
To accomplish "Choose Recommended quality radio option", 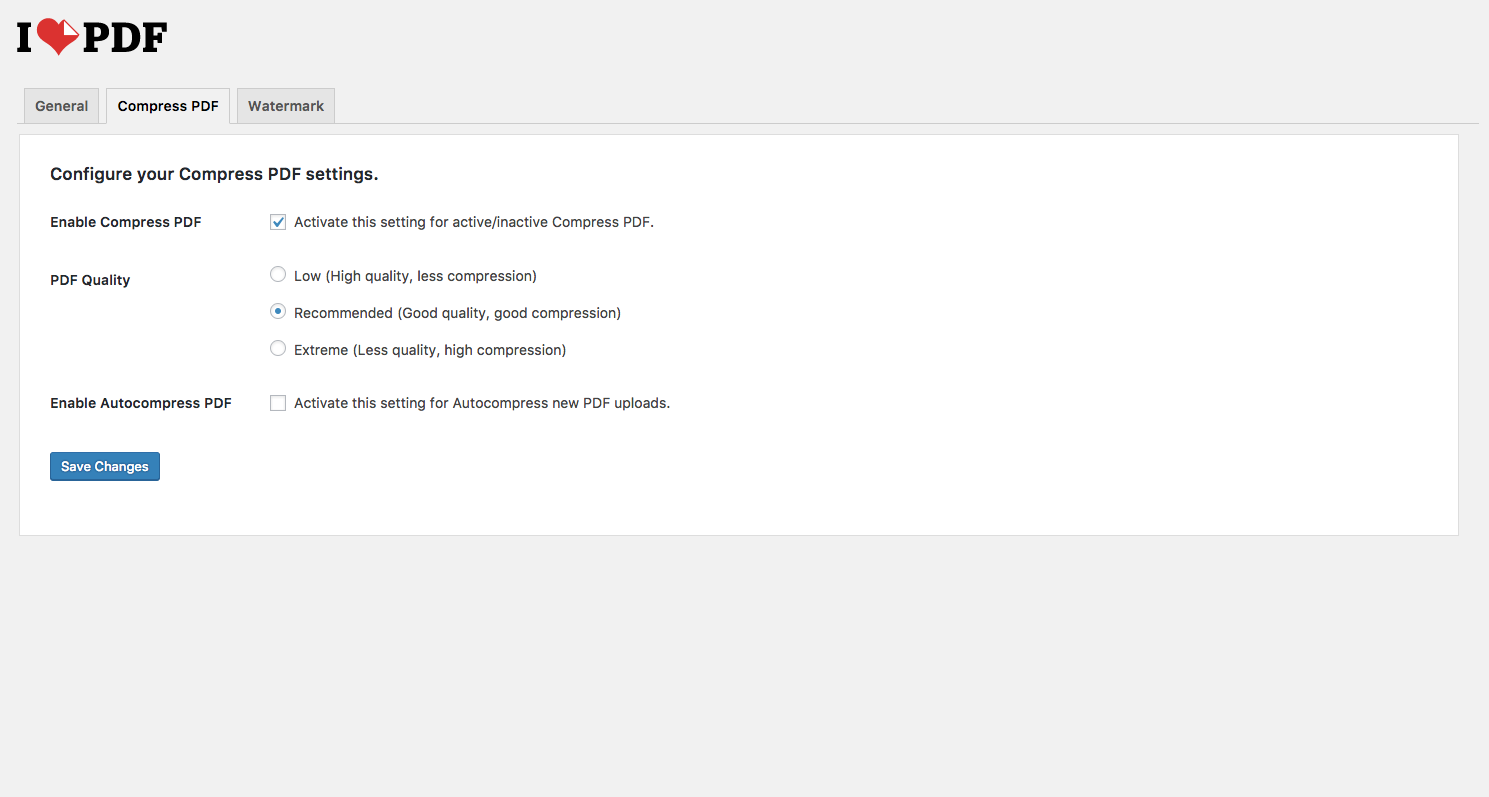I will pos(278,312).
